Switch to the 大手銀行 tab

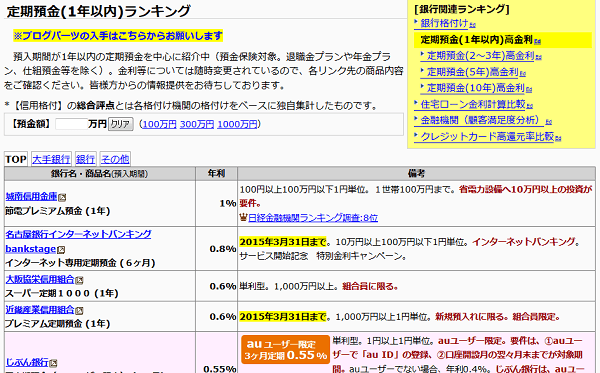click(51, 159)
